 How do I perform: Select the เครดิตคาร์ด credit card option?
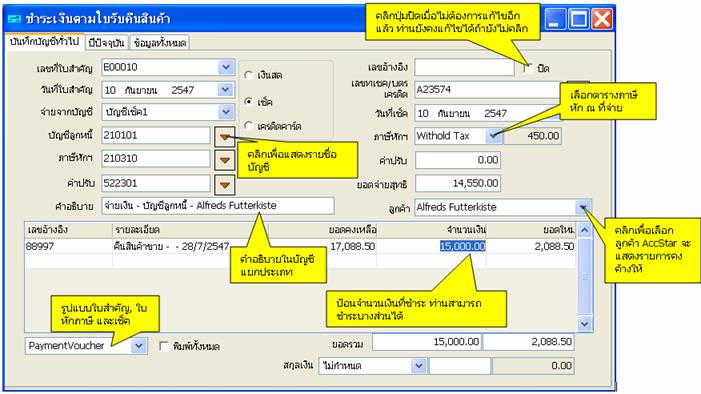[x=249, y=126]
